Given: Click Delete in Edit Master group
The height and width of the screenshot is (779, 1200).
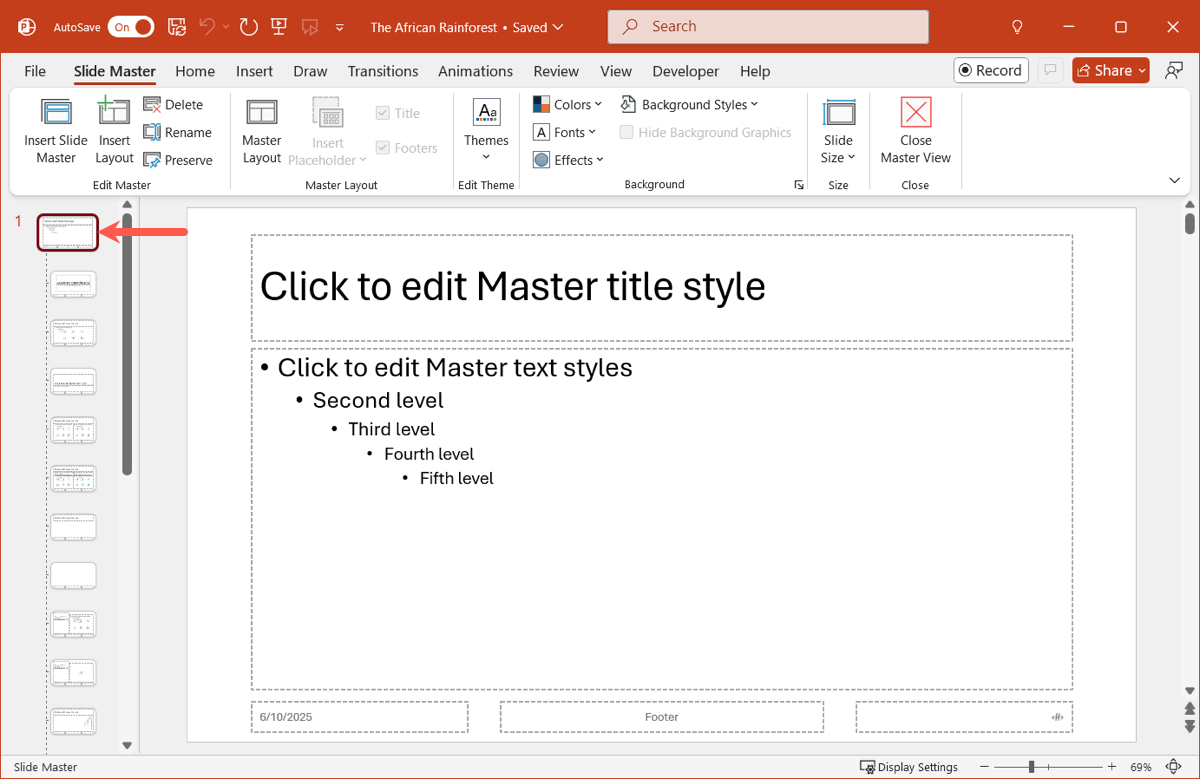Looking at the screenshot, I should click(x=173, y=104).
